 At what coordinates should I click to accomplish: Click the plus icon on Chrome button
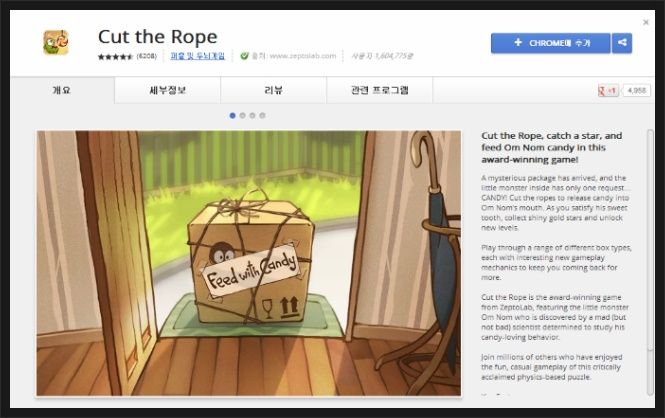(x=518, y=42)
